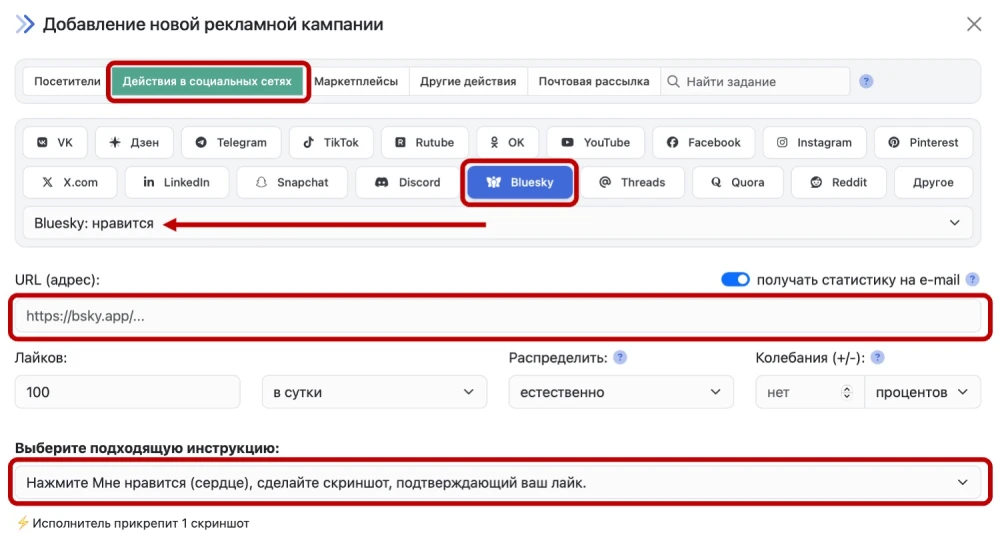Switch to the Посетители tab
This screenshot has width=1000, height=545.
67,82
